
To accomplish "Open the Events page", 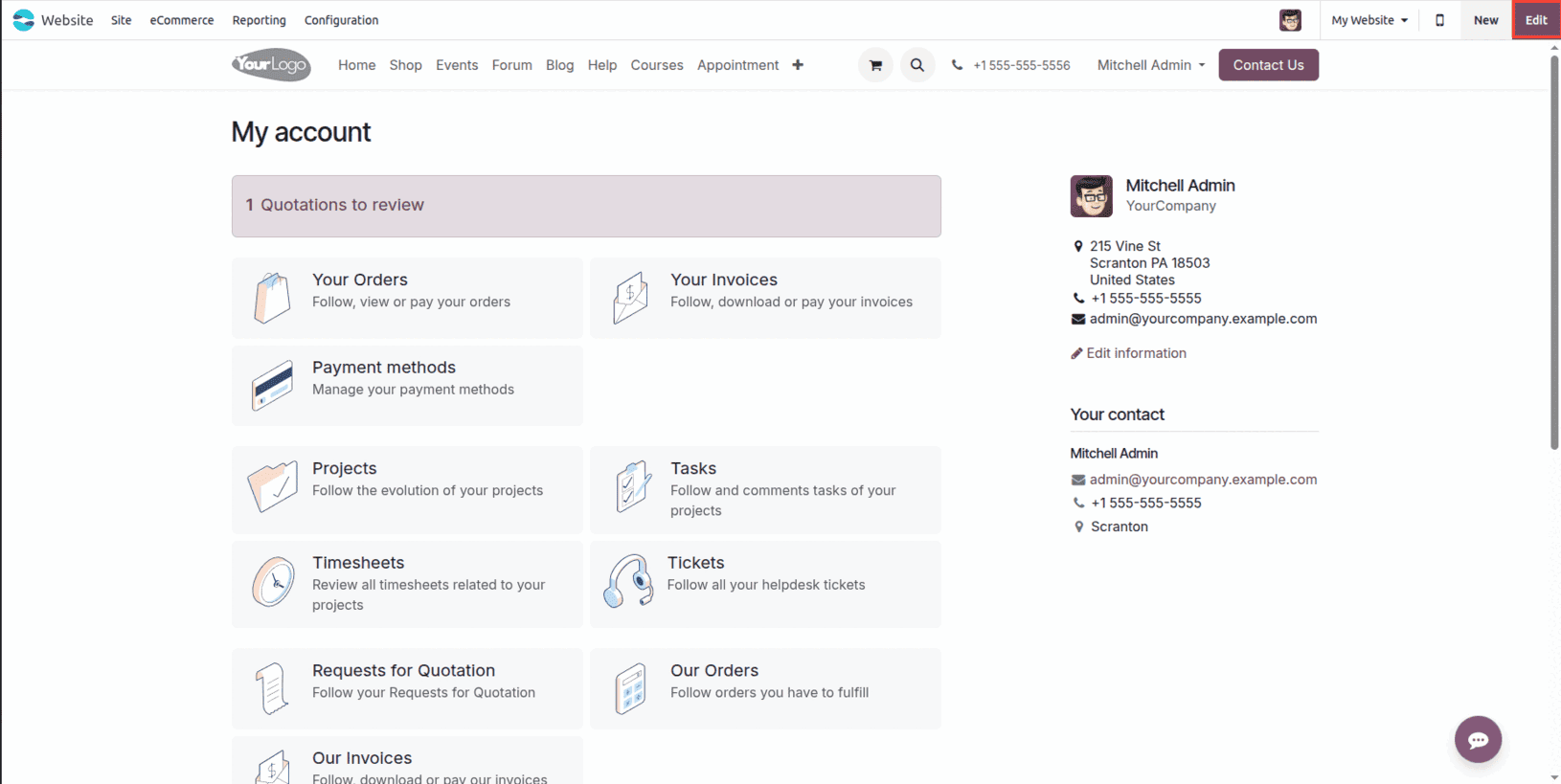I will [457, 65].
